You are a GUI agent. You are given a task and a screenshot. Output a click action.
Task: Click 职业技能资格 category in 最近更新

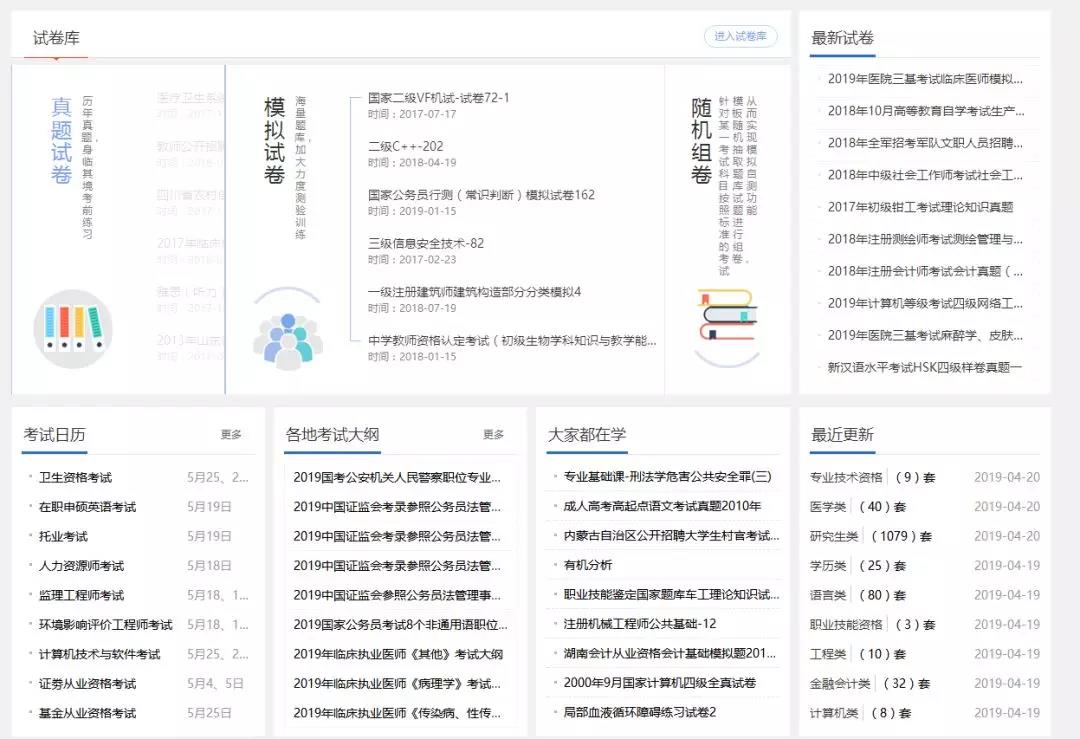click(x=846, y=625)
